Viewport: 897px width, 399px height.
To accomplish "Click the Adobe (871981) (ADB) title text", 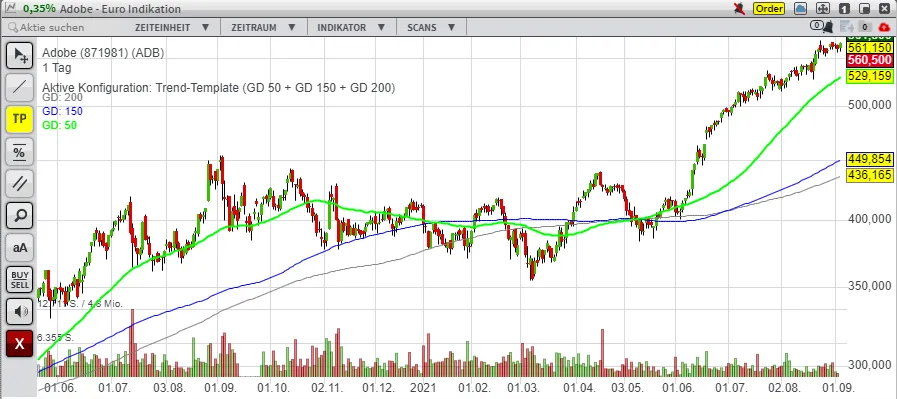I will [103, 53].
